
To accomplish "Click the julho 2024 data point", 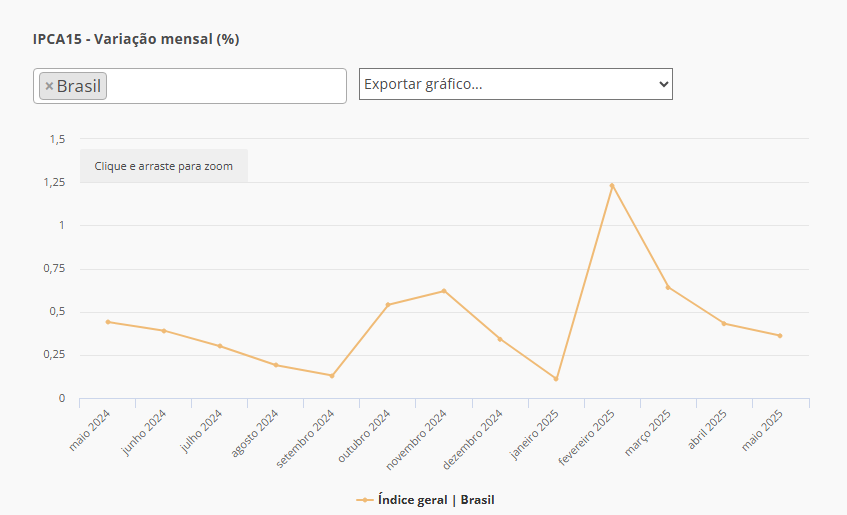I will pos(220,346).
